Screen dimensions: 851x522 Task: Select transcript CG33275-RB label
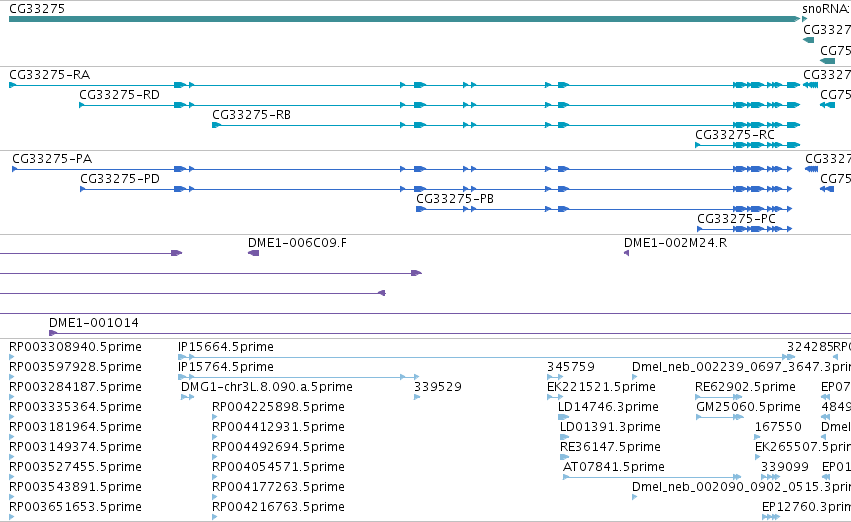coord(251,114)
